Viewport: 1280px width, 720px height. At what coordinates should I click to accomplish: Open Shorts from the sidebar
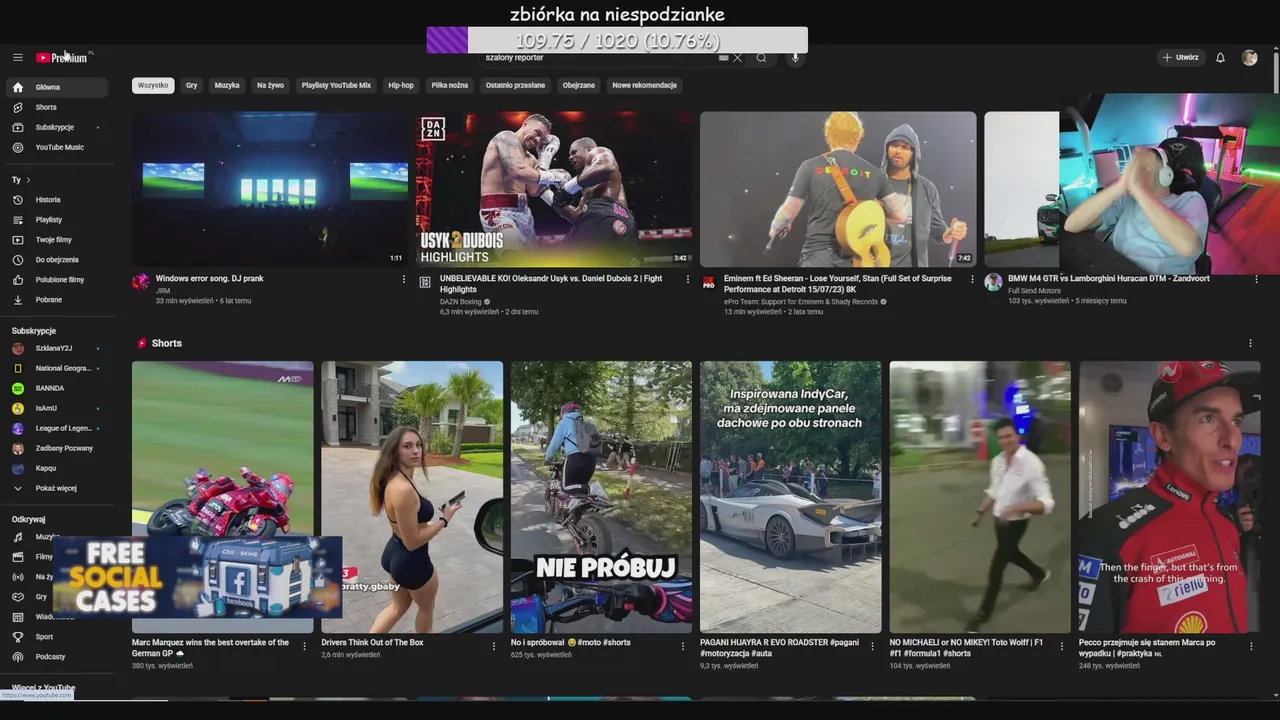pyautogui.click(x=57, y=107)
